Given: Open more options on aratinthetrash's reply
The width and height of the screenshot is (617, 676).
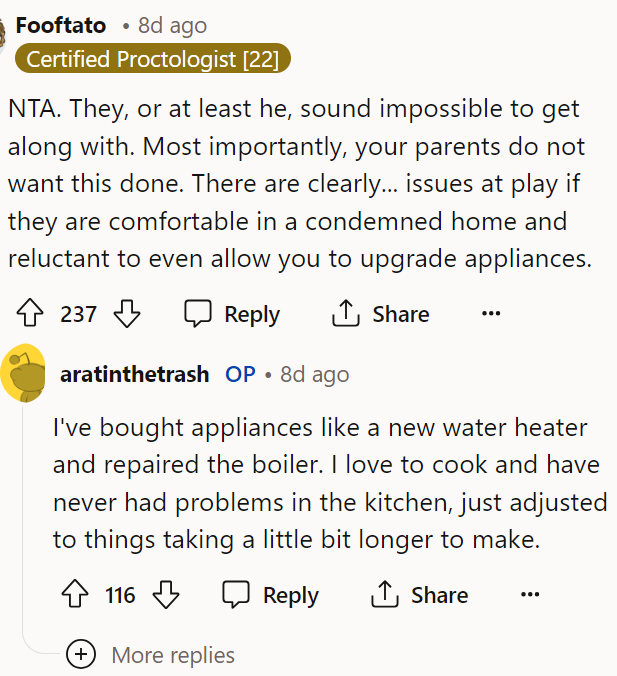Looking at the screenshot, I should tap(529, 596).
